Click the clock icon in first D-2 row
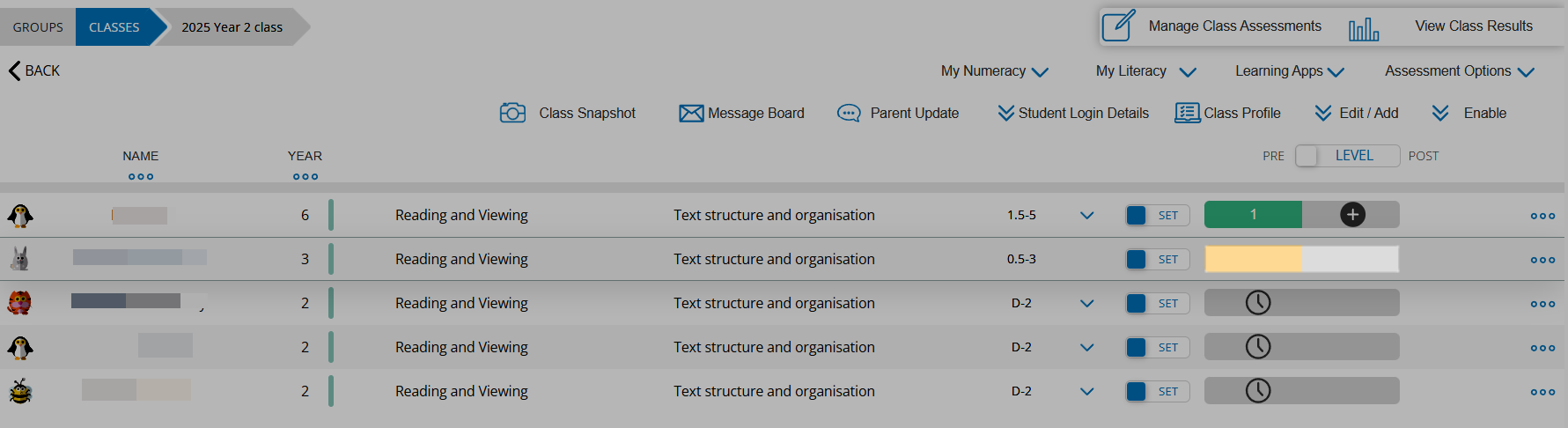1568x428 pixels. point(1258,303)
